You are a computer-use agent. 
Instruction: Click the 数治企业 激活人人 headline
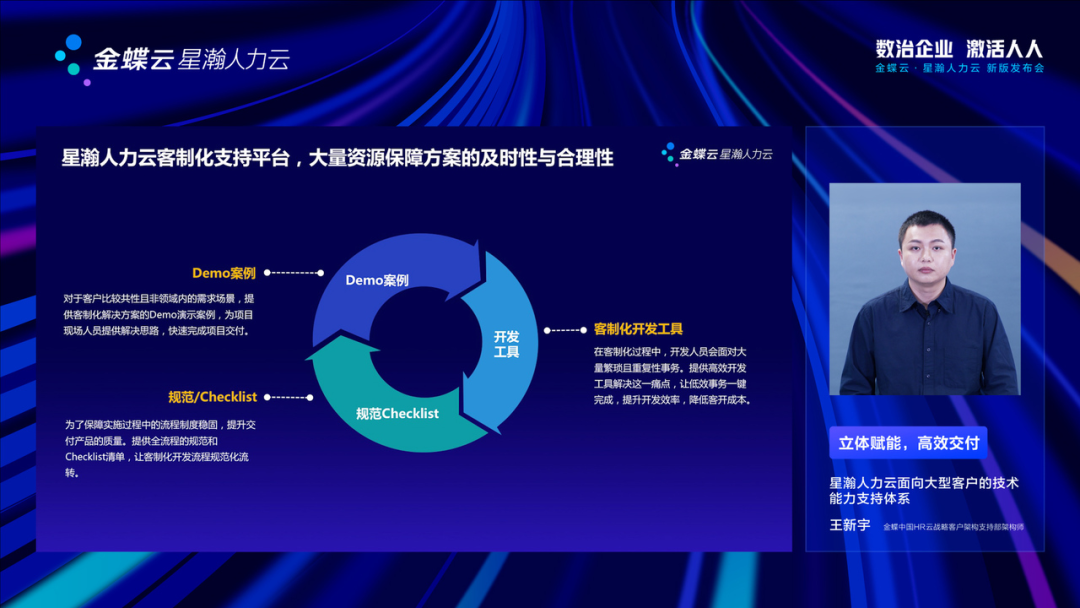coord(959,49)
